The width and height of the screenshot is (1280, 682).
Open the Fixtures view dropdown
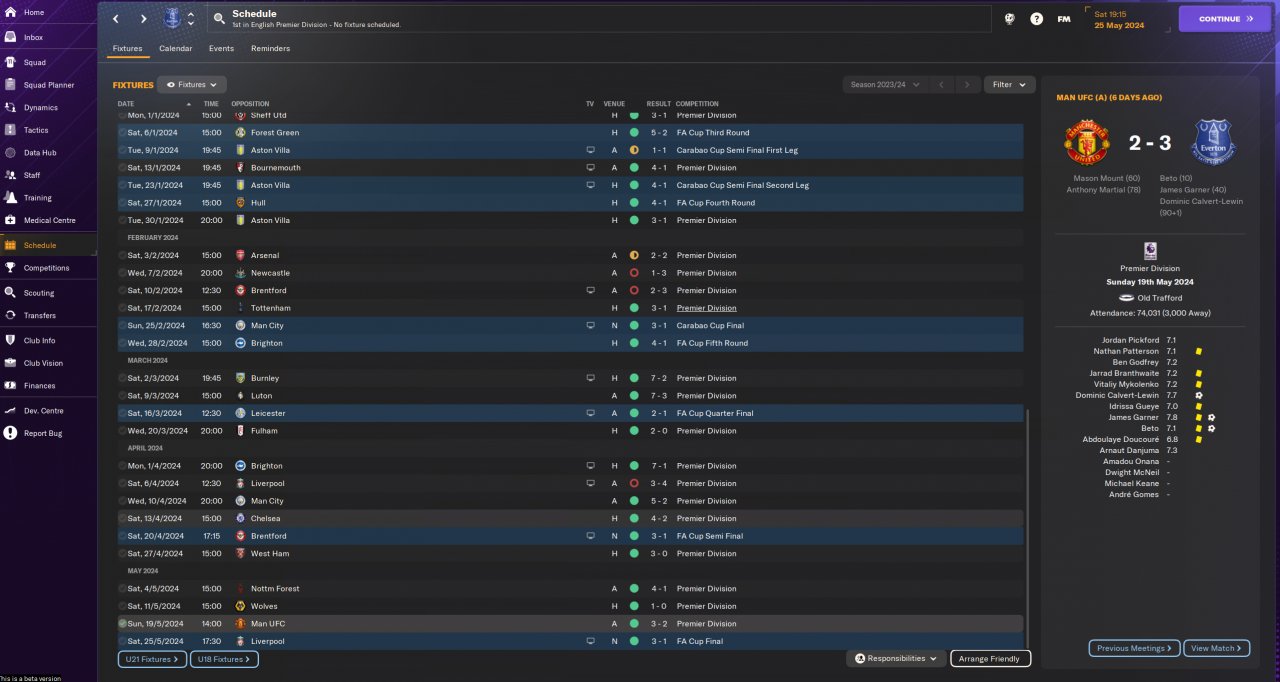(193, 85)
